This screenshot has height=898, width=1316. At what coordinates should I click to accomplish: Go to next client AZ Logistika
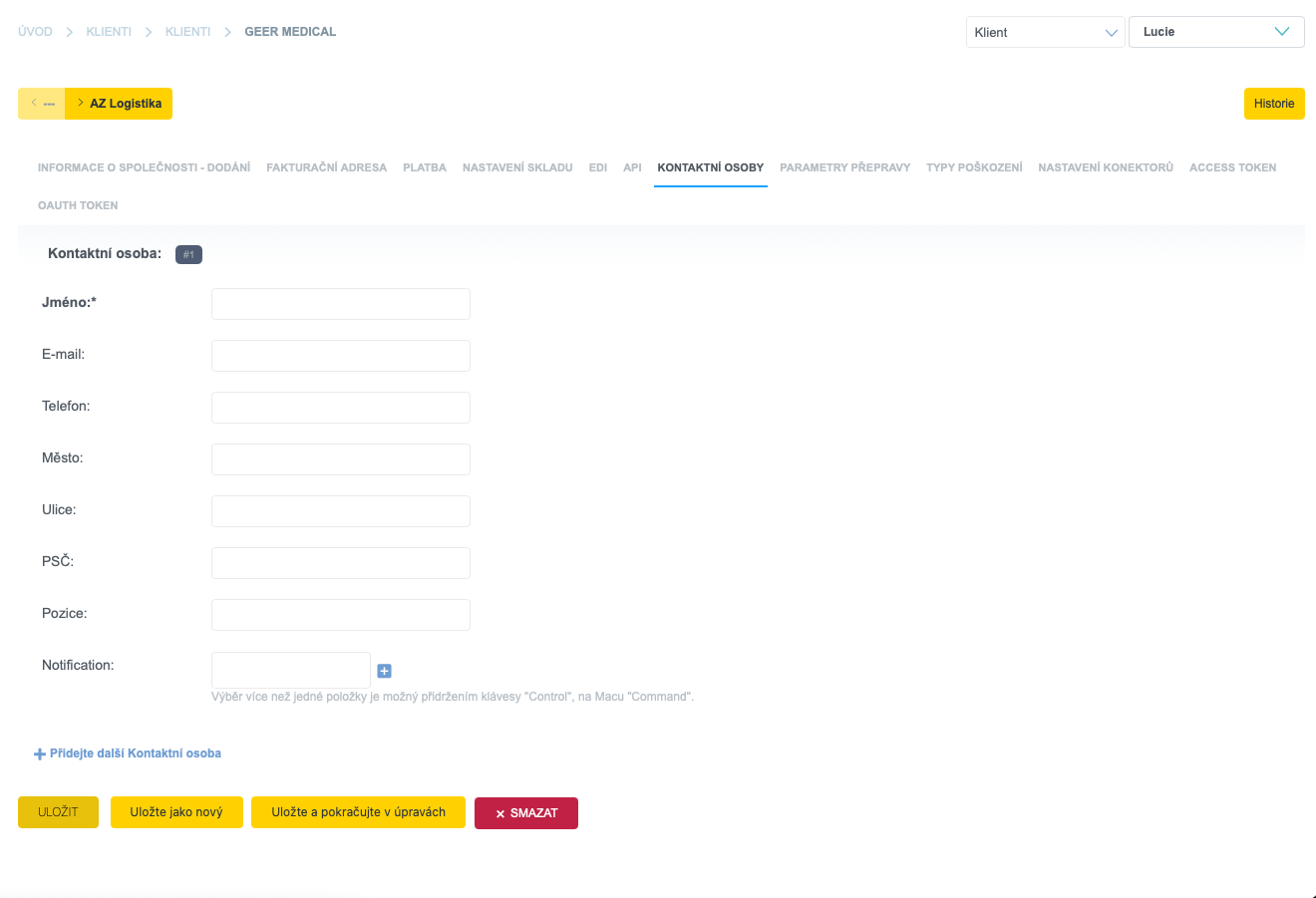tap(119, 104)
